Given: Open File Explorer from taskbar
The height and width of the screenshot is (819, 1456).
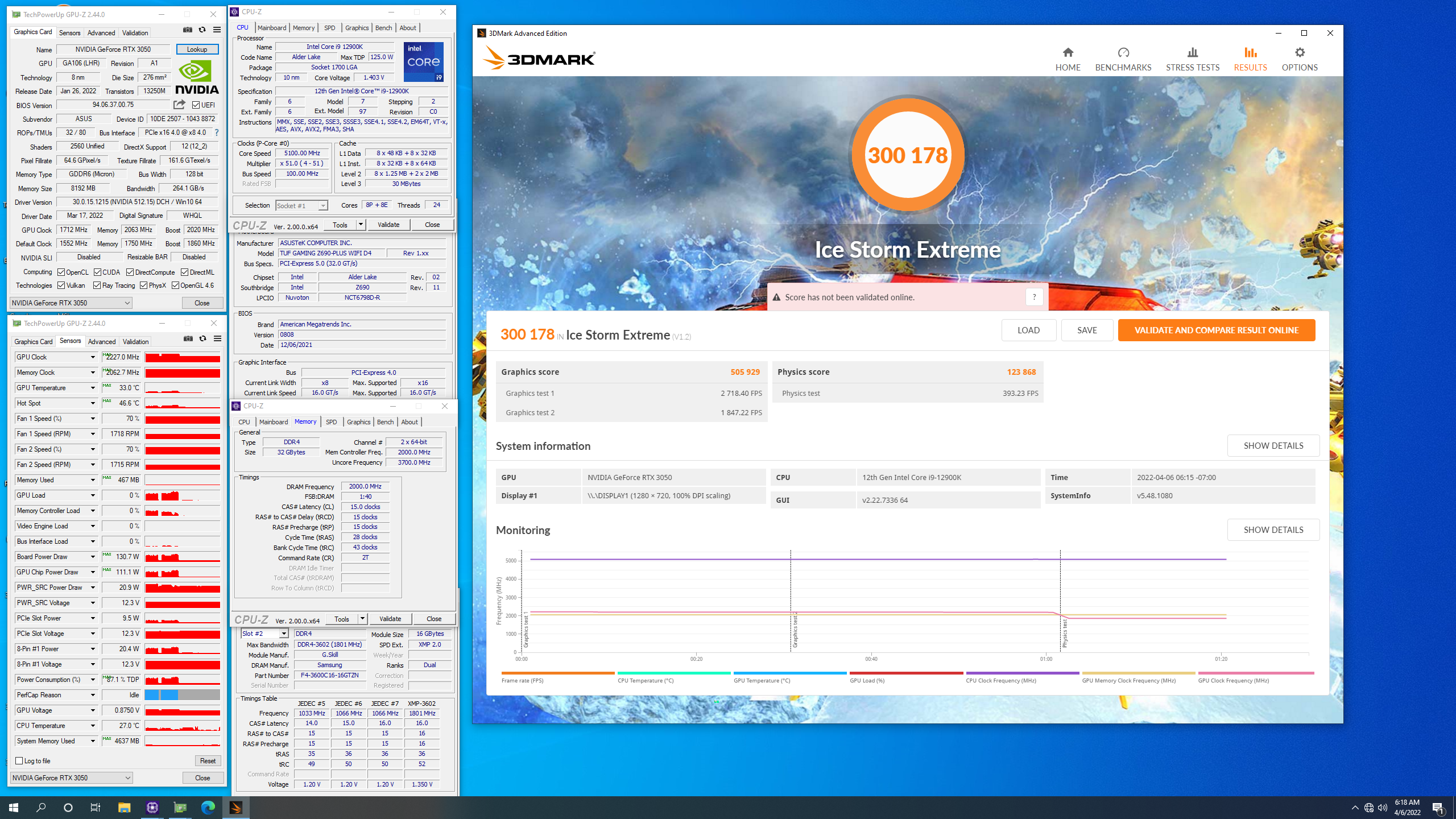Looking at the screenshot, I should pos(124,807).
